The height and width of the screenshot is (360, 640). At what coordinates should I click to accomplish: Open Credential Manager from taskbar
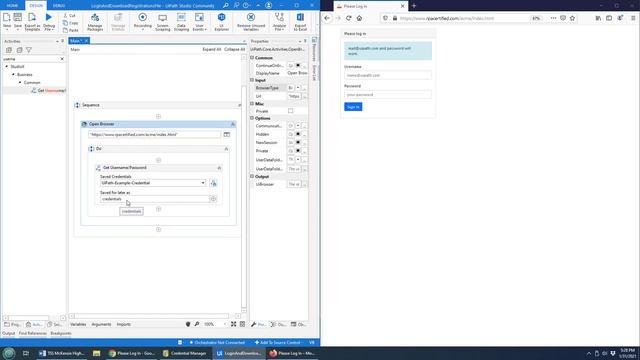184,353
